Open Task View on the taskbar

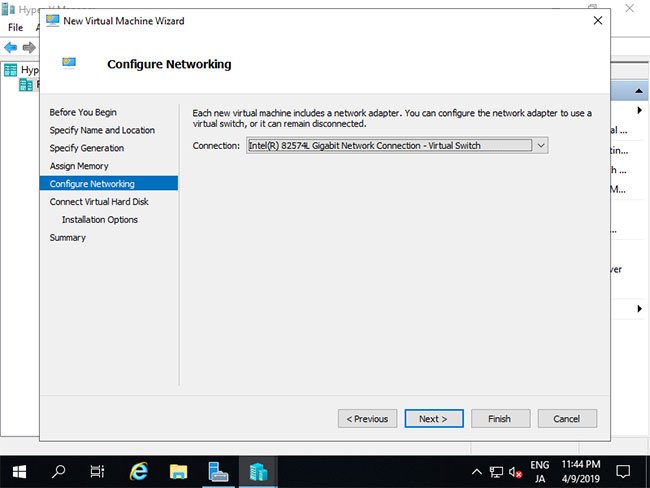tap(97, 472)
